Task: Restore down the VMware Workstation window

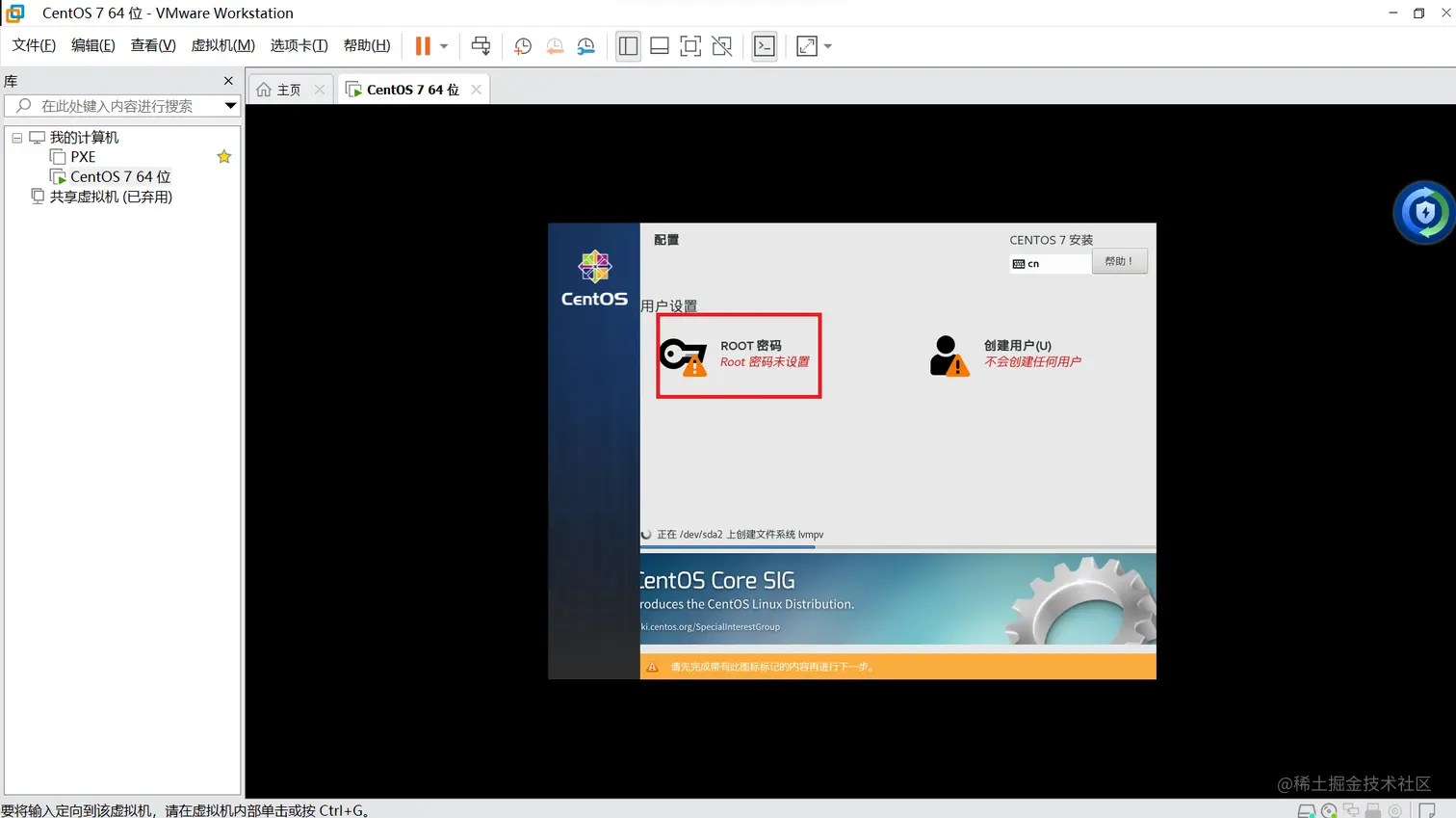Action: tap(1418, 13)
